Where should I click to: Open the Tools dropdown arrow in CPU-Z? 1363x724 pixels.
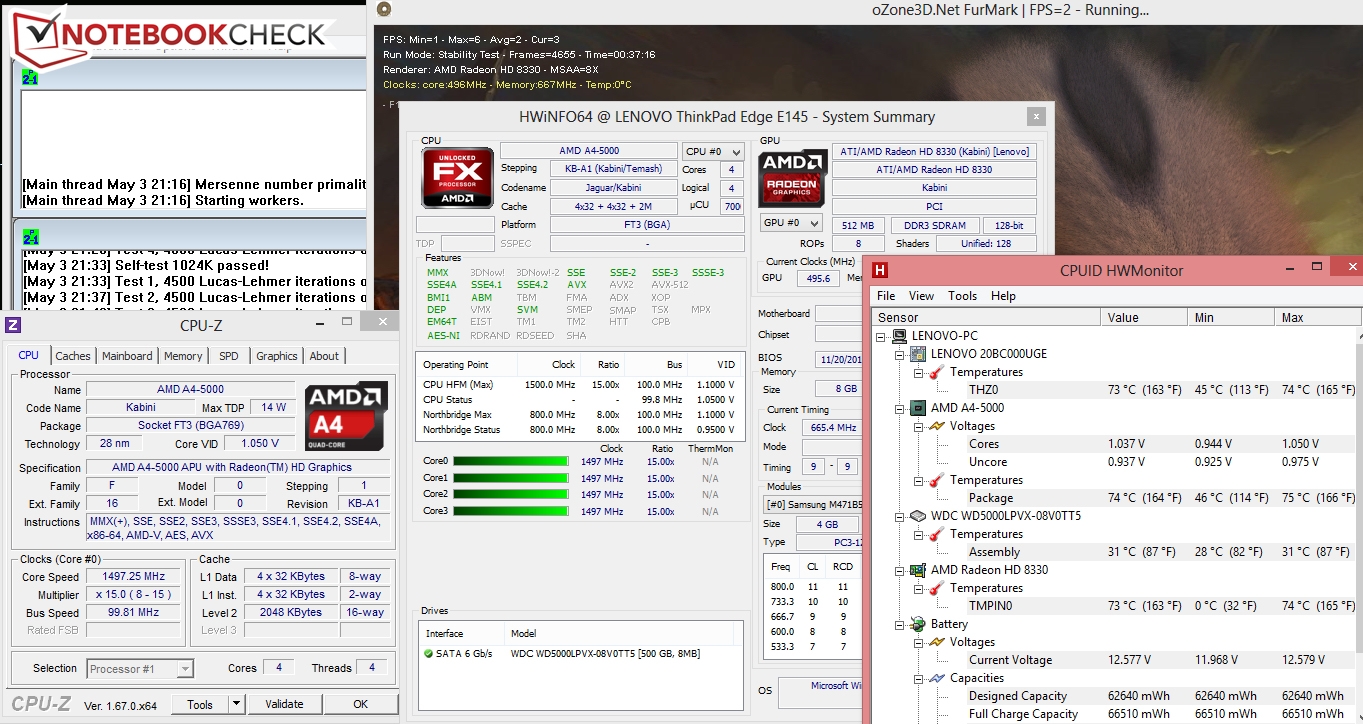237,704
